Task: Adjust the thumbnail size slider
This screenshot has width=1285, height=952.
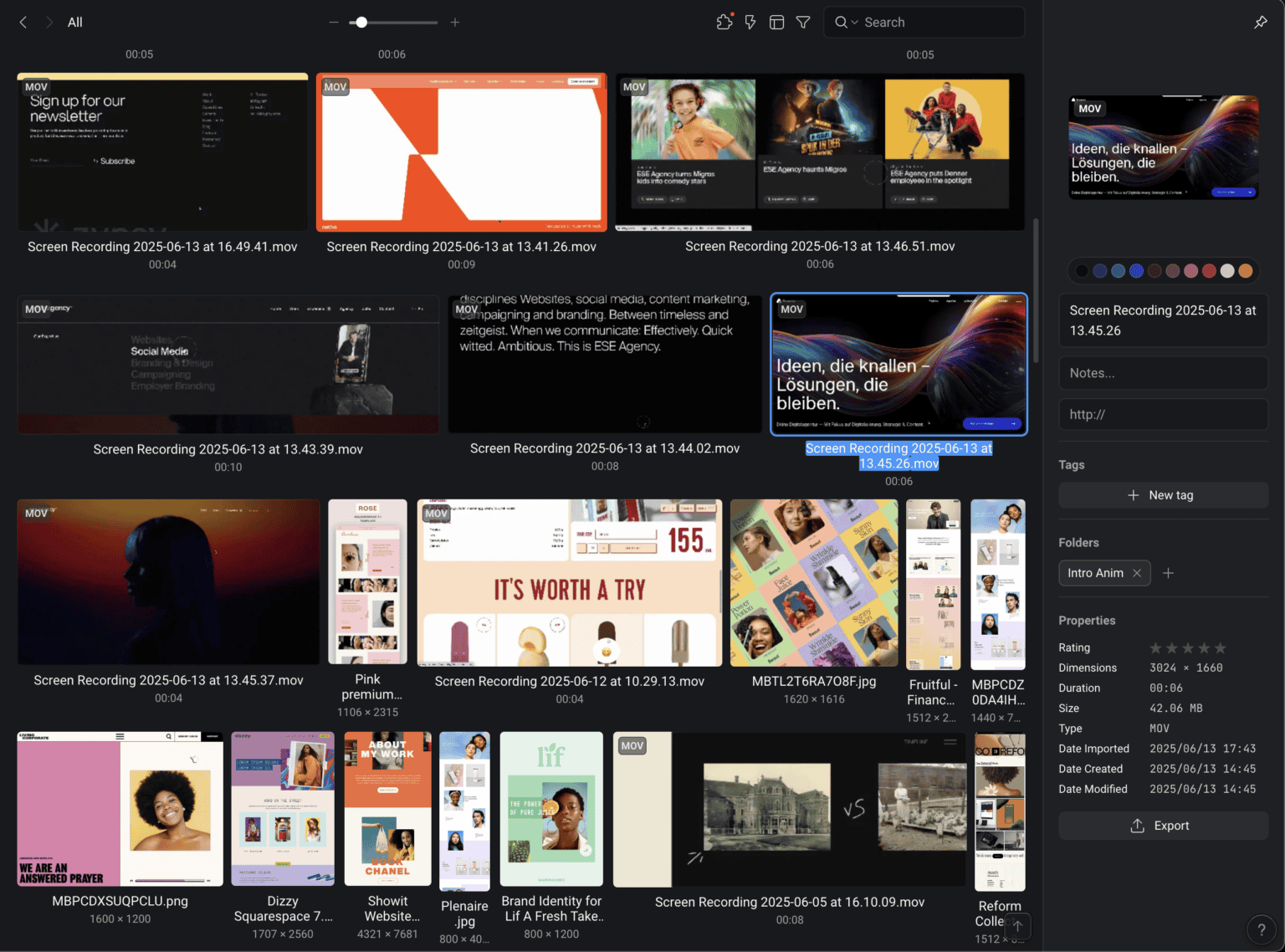Action: point(361,23)
